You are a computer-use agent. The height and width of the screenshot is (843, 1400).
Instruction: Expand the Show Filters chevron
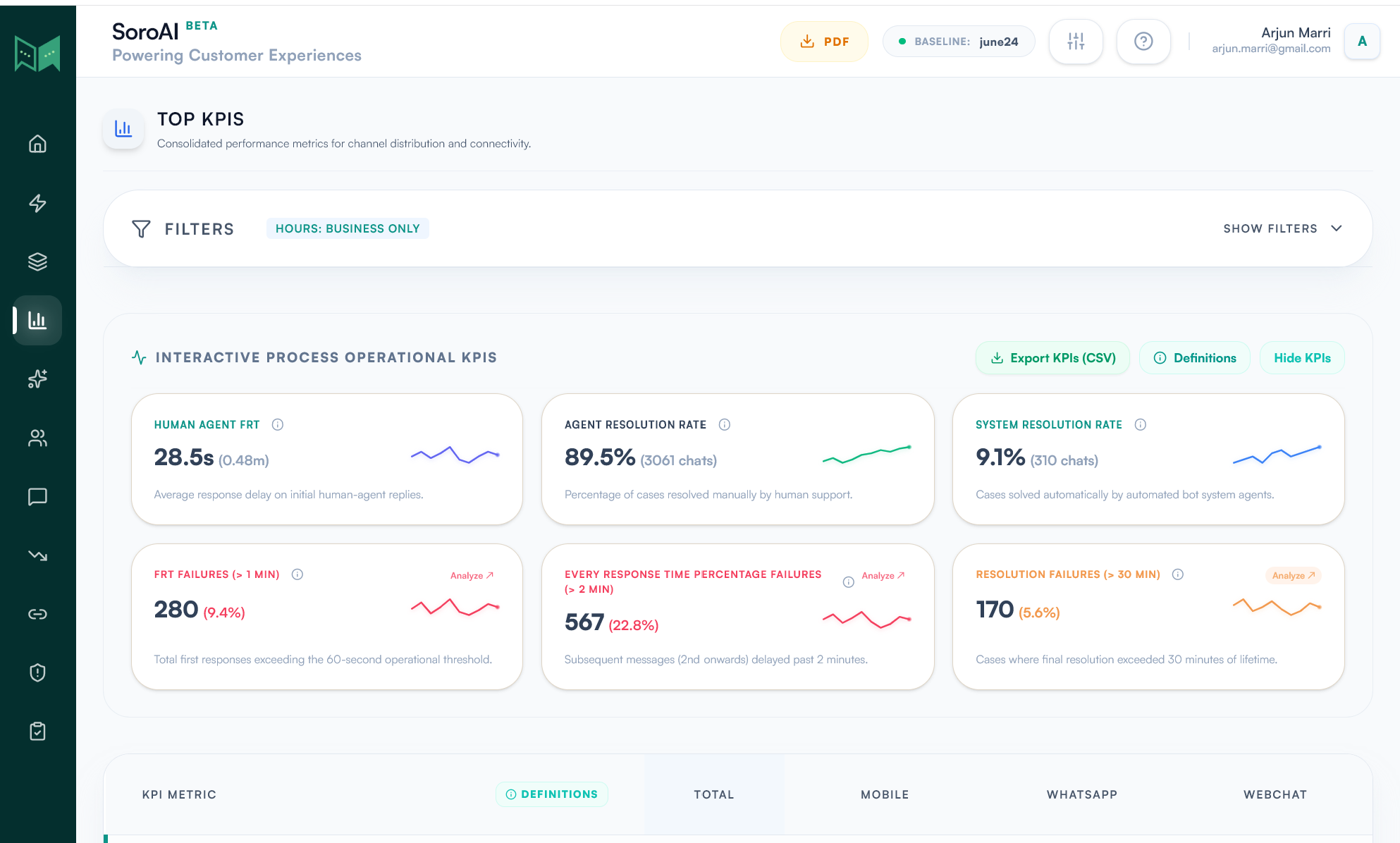point(1336,228)
